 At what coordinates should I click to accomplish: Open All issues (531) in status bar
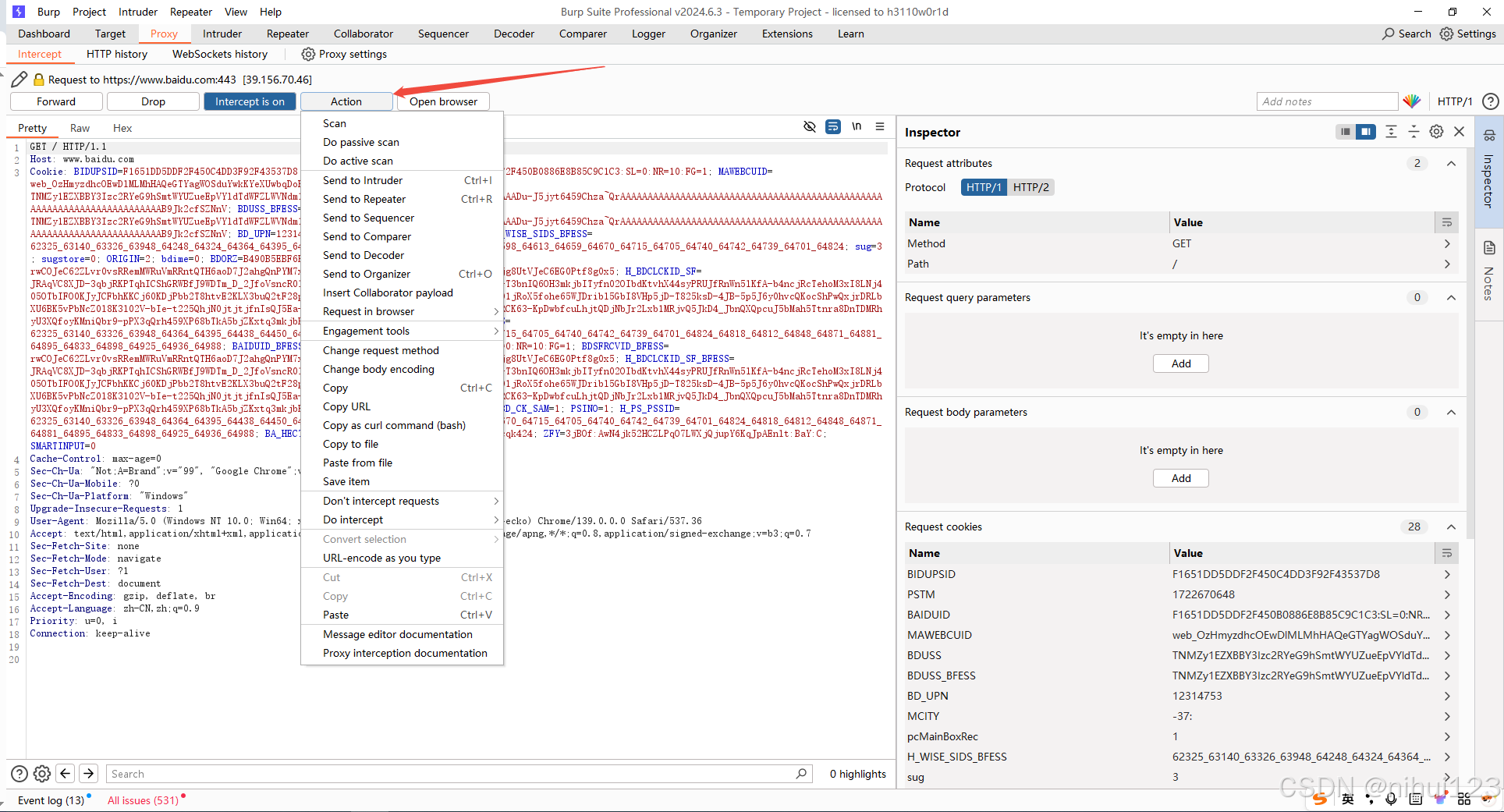[144, 800]
